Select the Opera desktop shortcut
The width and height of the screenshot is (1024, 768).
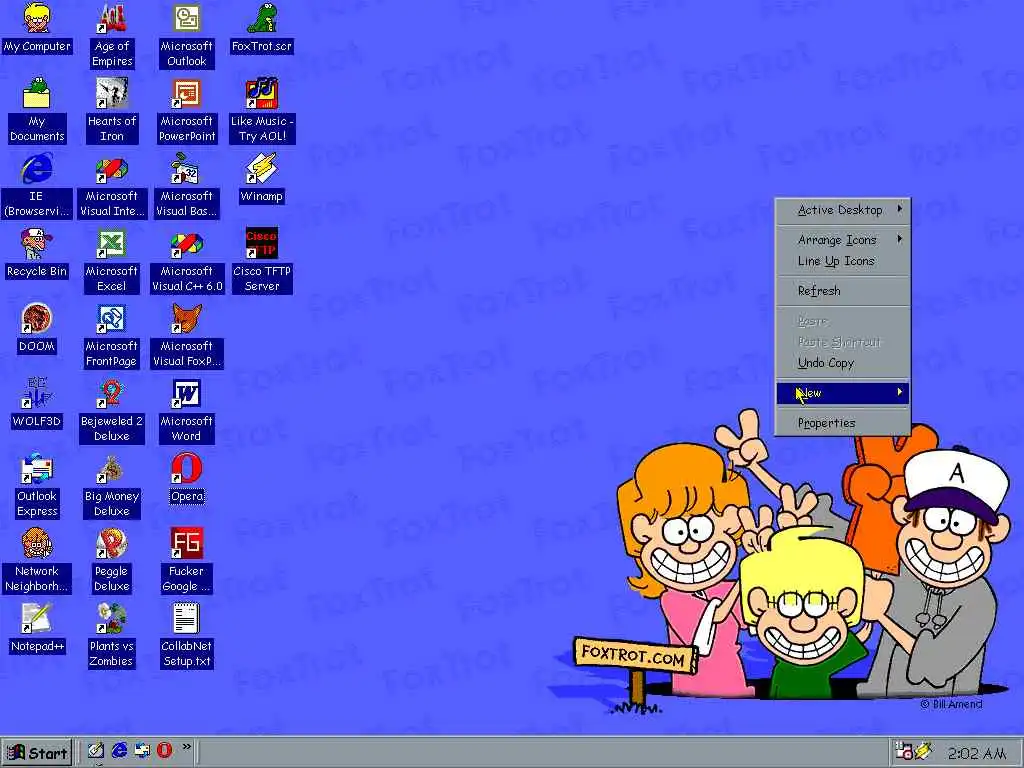pyautogui.click(x=187, y=478)
